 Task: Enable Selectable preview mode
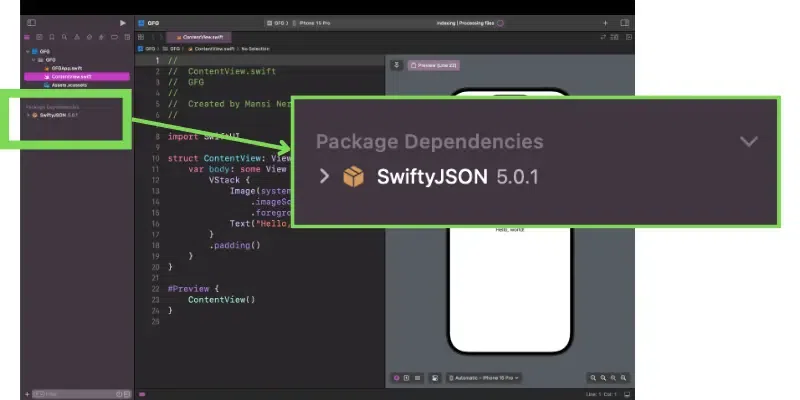pos(406,378)
